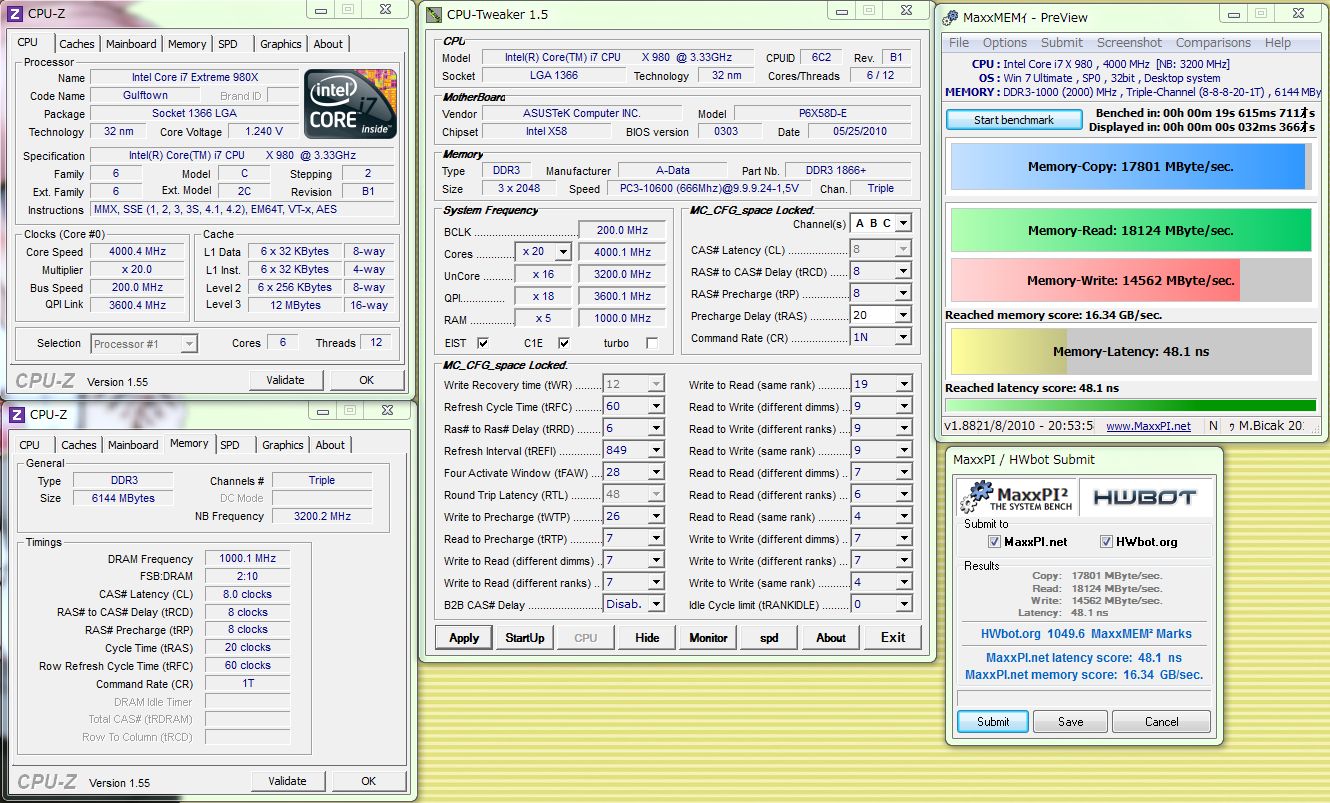Click the Intel Core i7 logo badge
Viewport: 1330px width, 803px height.
[x=350, y=104]
